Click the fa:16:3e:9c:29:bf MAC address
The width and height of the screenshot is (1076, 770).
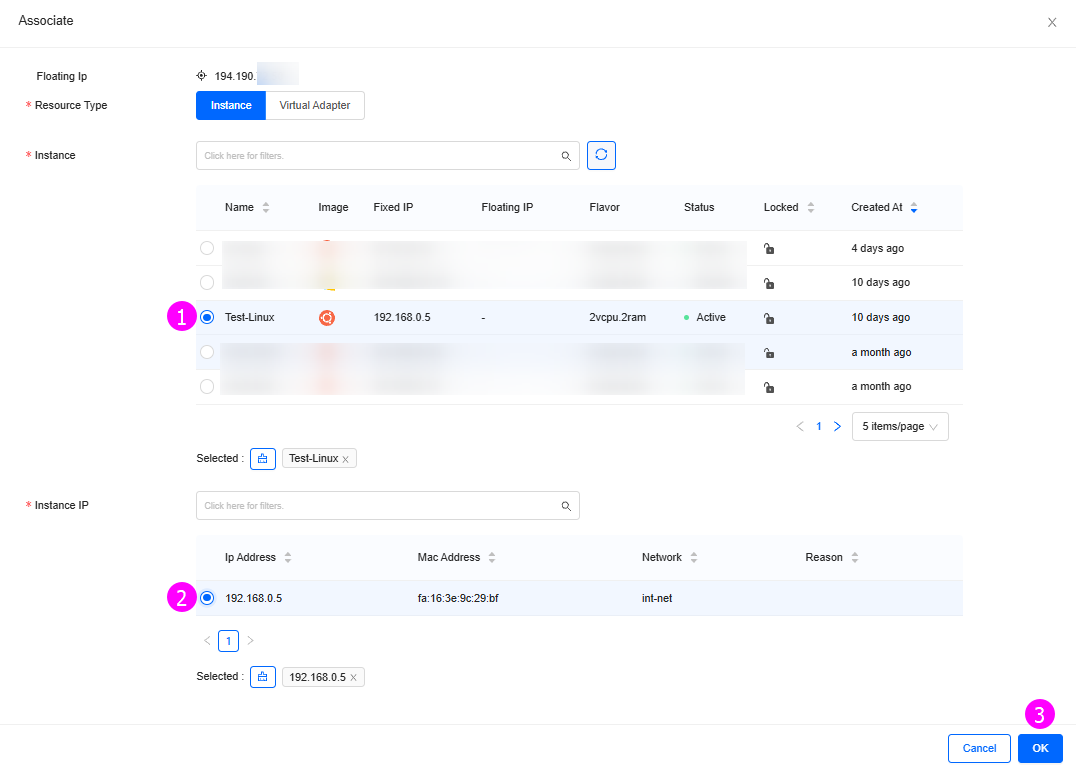pos(458,598)
